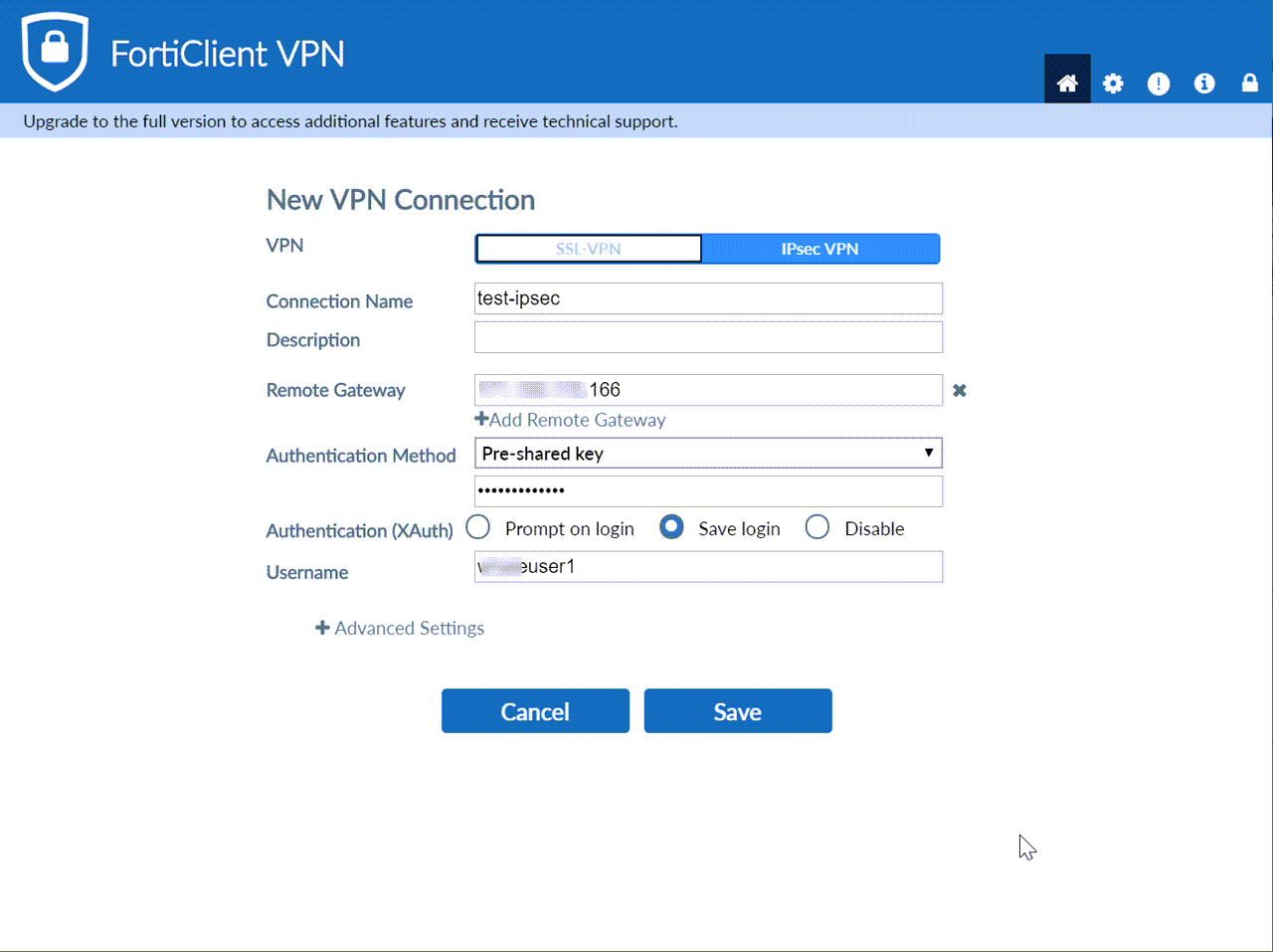This screenshot has width=1273, height=952.
Task: Save the new VPN connection
Action: (x=737, y=710)
